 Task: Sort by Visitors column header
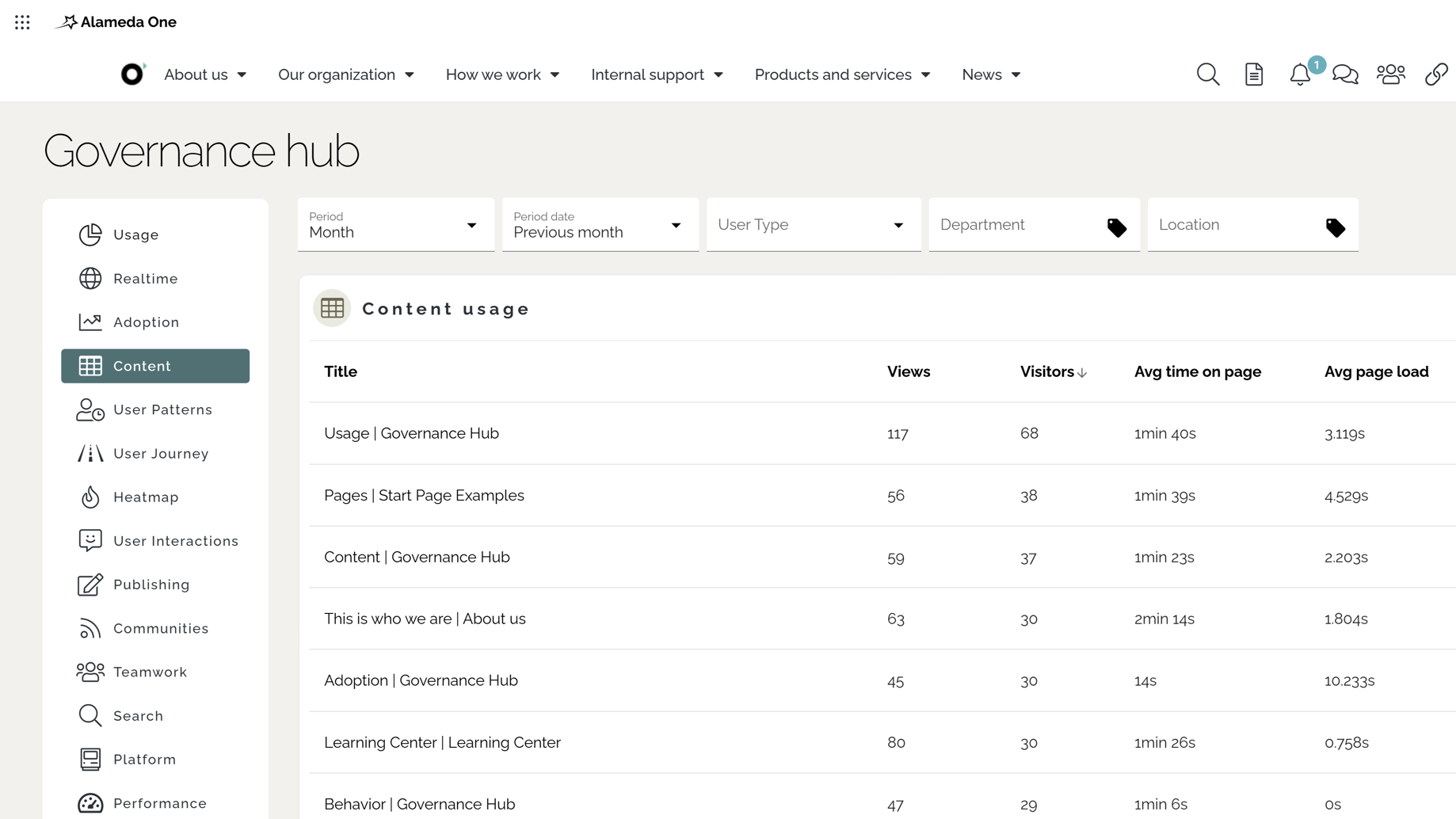coord(1053,371)
